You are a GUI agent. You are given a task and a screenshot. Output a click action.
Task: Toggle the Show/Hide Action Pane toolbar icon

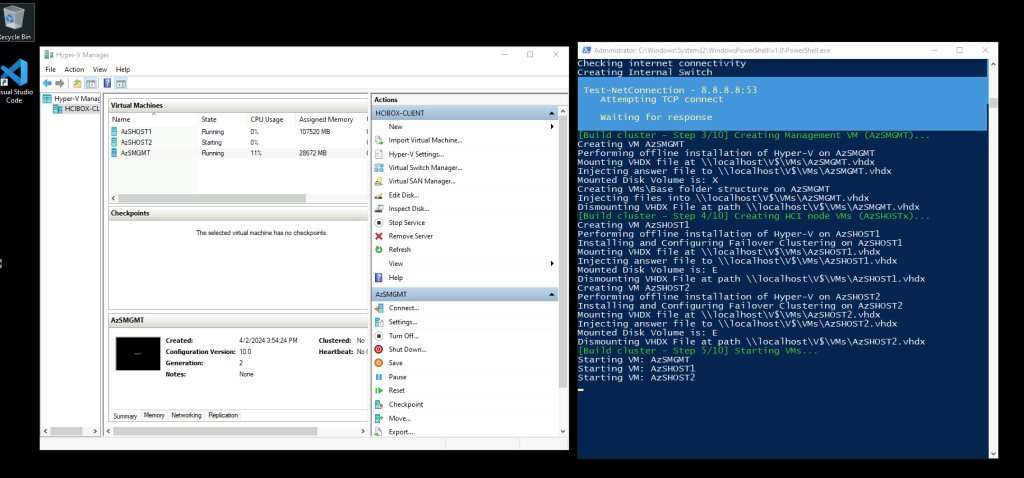click(120, 83)
